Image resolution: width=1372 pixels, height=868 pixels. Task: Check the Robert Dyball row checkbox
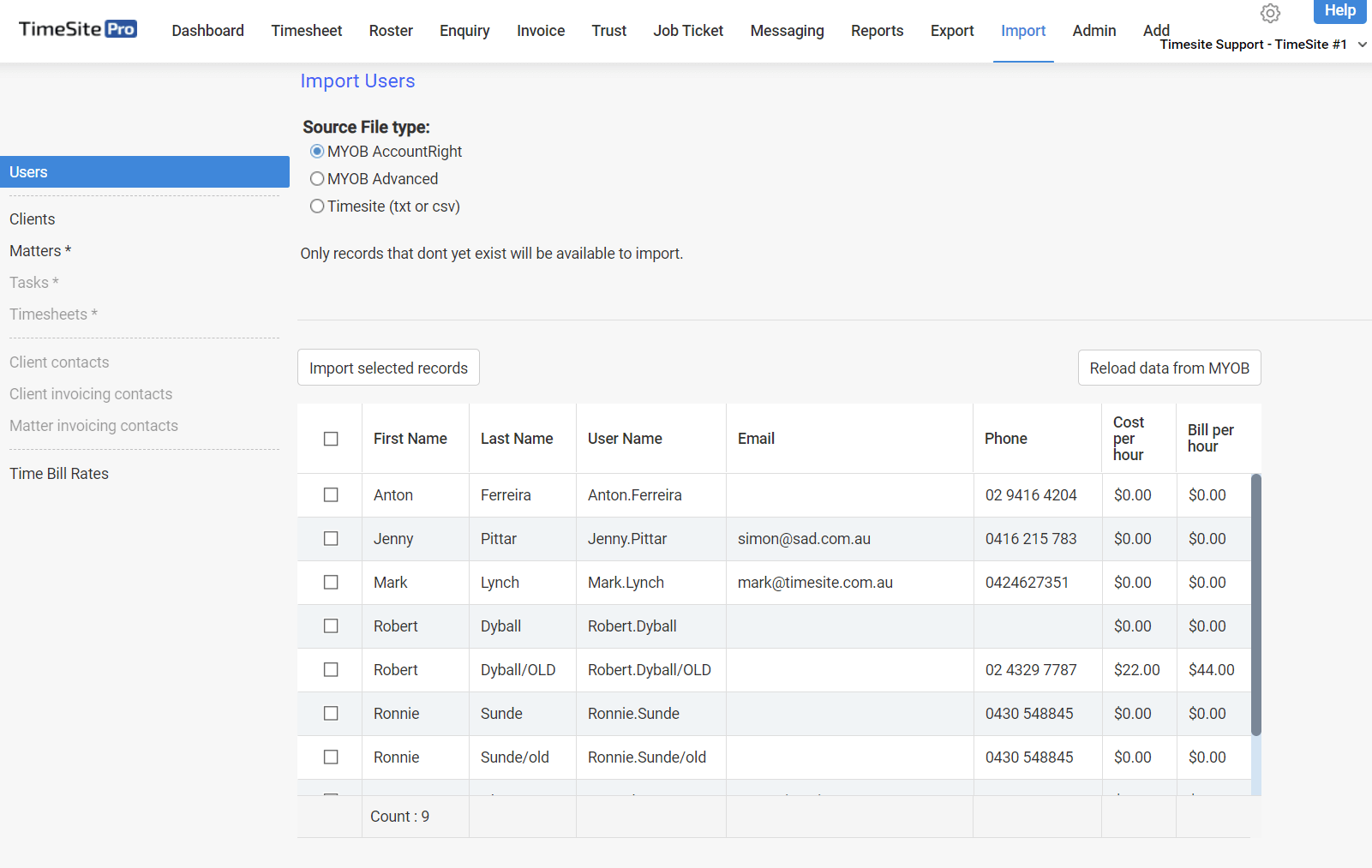pyautogui.click(x=331, y=626)
